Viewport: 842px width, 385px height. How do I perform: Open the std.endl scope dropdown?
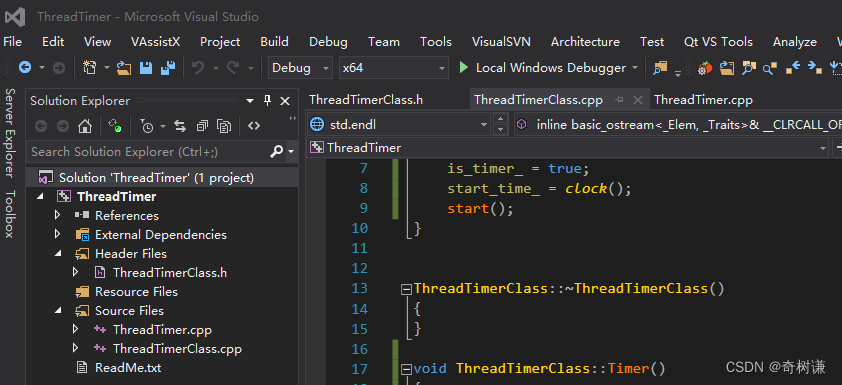pyautogui.click(x=484, y=125)
